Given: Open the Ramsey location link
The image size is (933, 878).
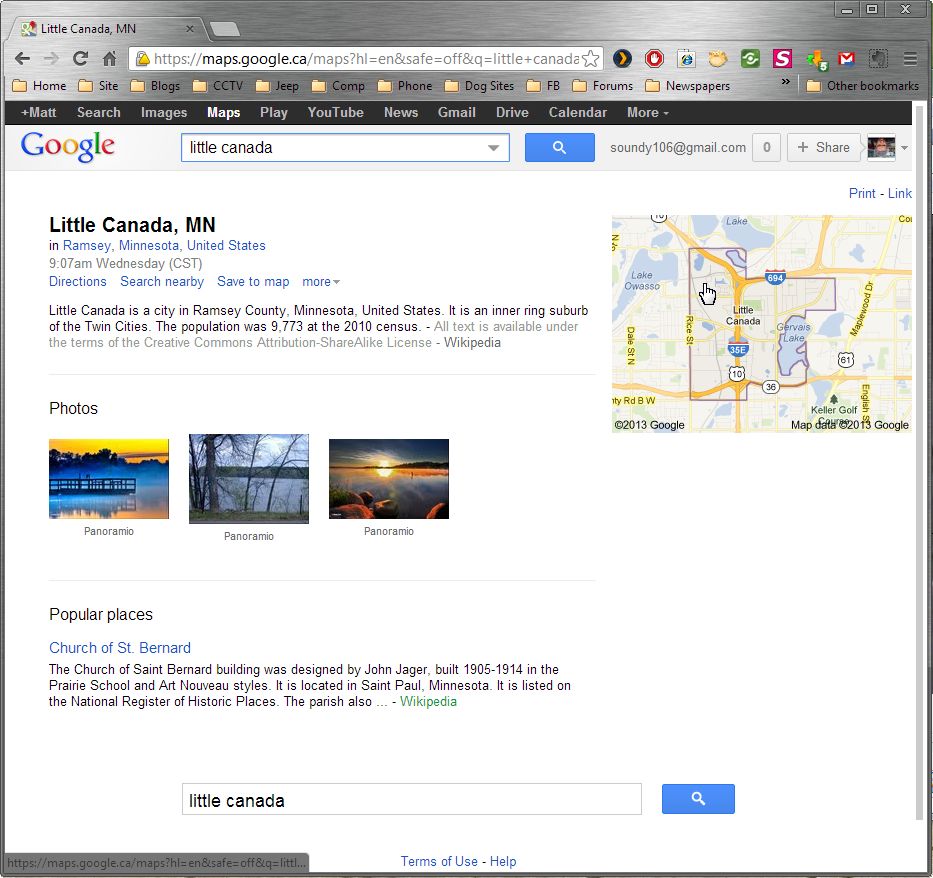Looking at the screenshot, I should [87, 245].
